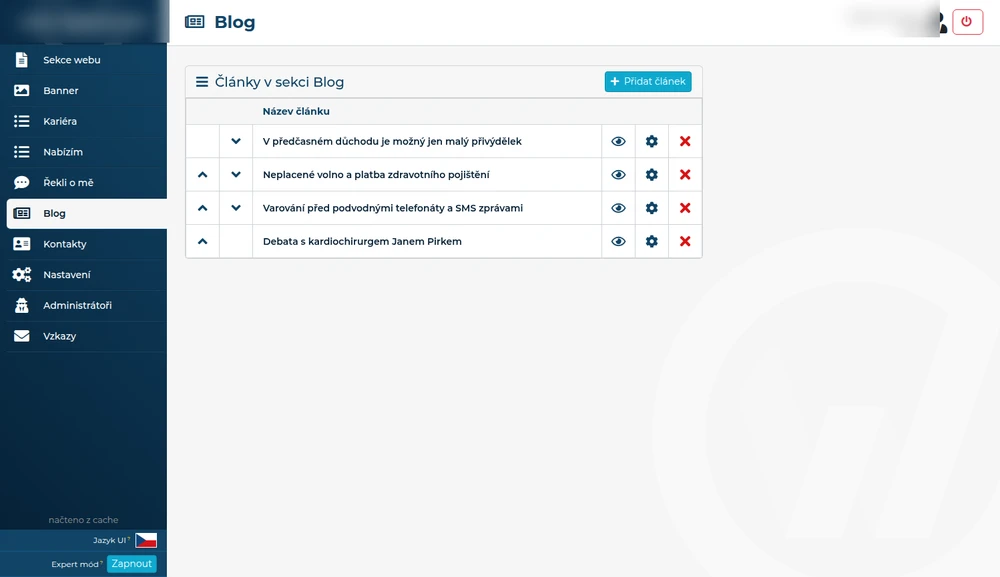Move 'Varování před podvodnými' article up

point(203,208)
